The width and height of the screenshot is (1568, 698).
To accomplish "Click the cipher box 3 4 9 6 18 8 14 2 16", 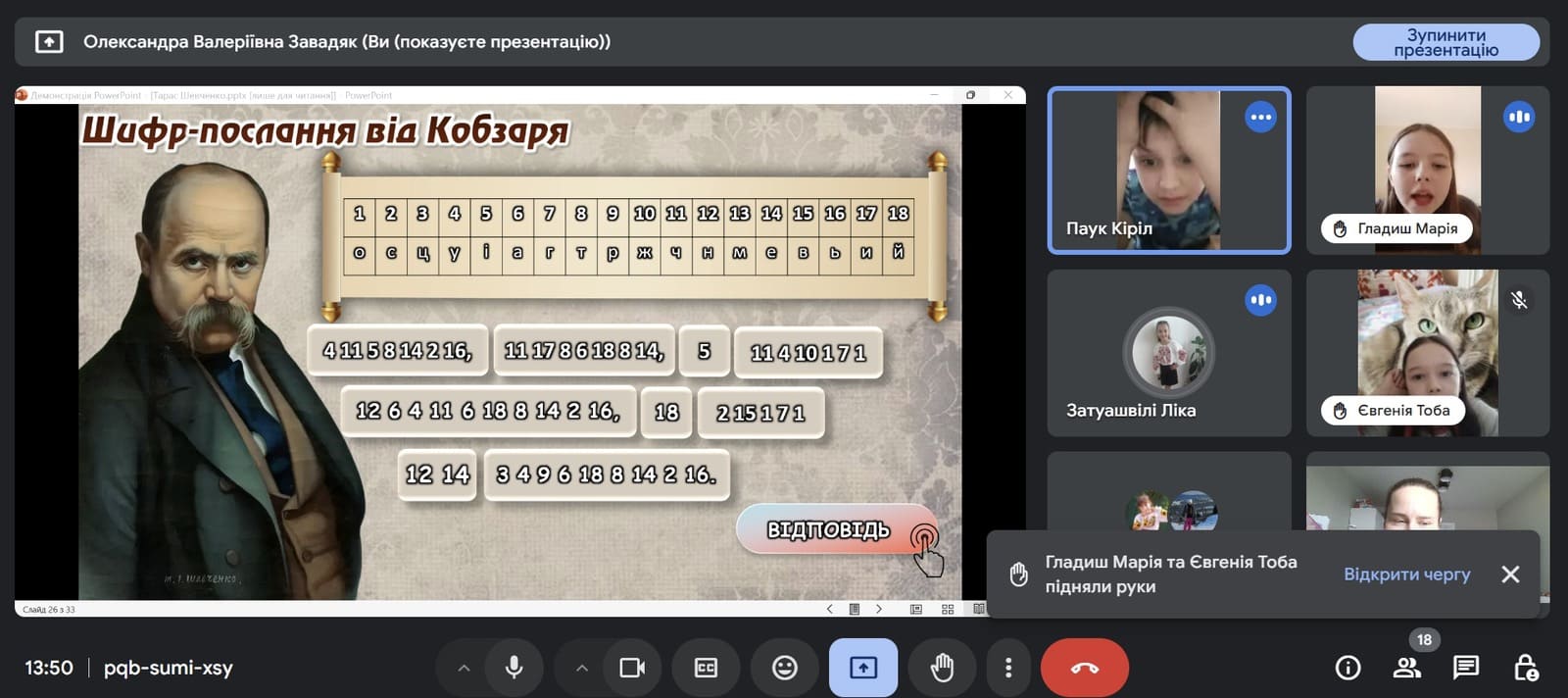I will [607, 474].
